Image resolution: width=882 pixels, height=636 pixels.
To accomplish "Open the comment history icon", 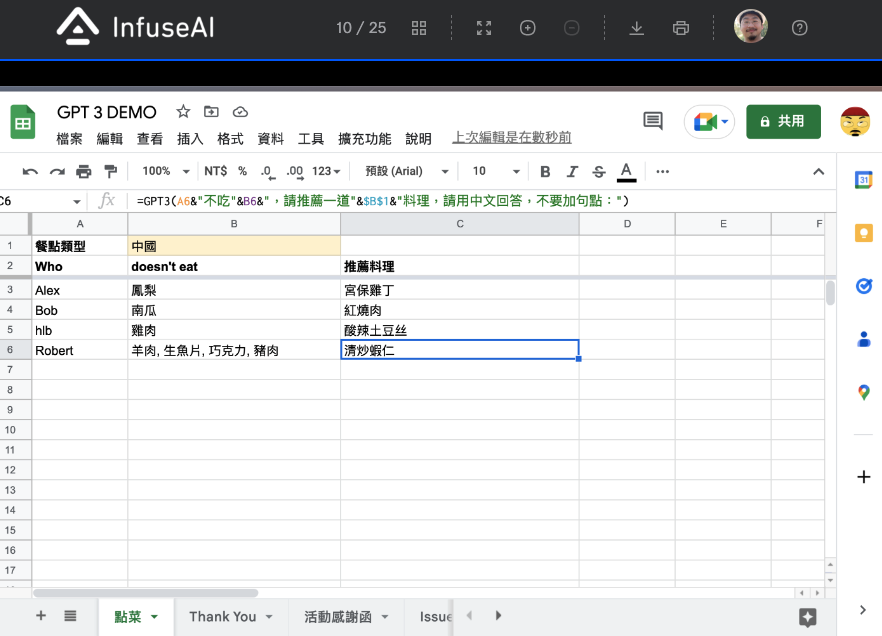I will click(653, 121).
